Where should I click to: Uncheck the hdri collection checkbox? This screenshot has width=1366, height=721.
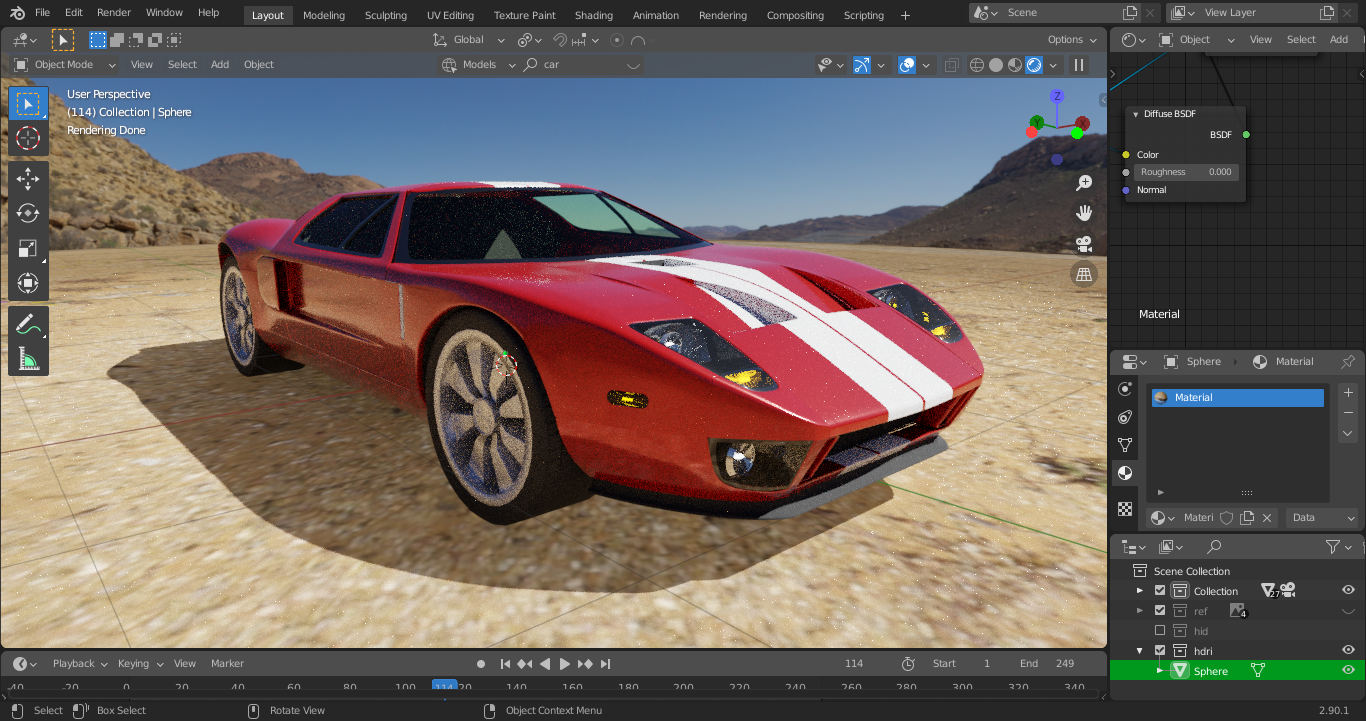[1160, 651]
